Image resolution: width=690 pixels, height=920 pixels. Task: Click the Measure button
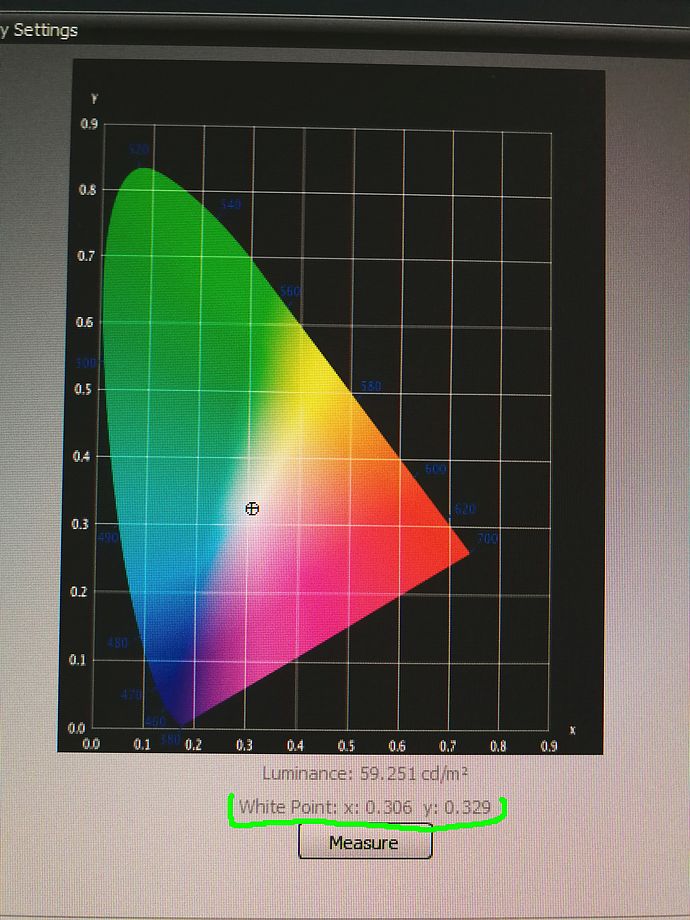click(365, 843)
